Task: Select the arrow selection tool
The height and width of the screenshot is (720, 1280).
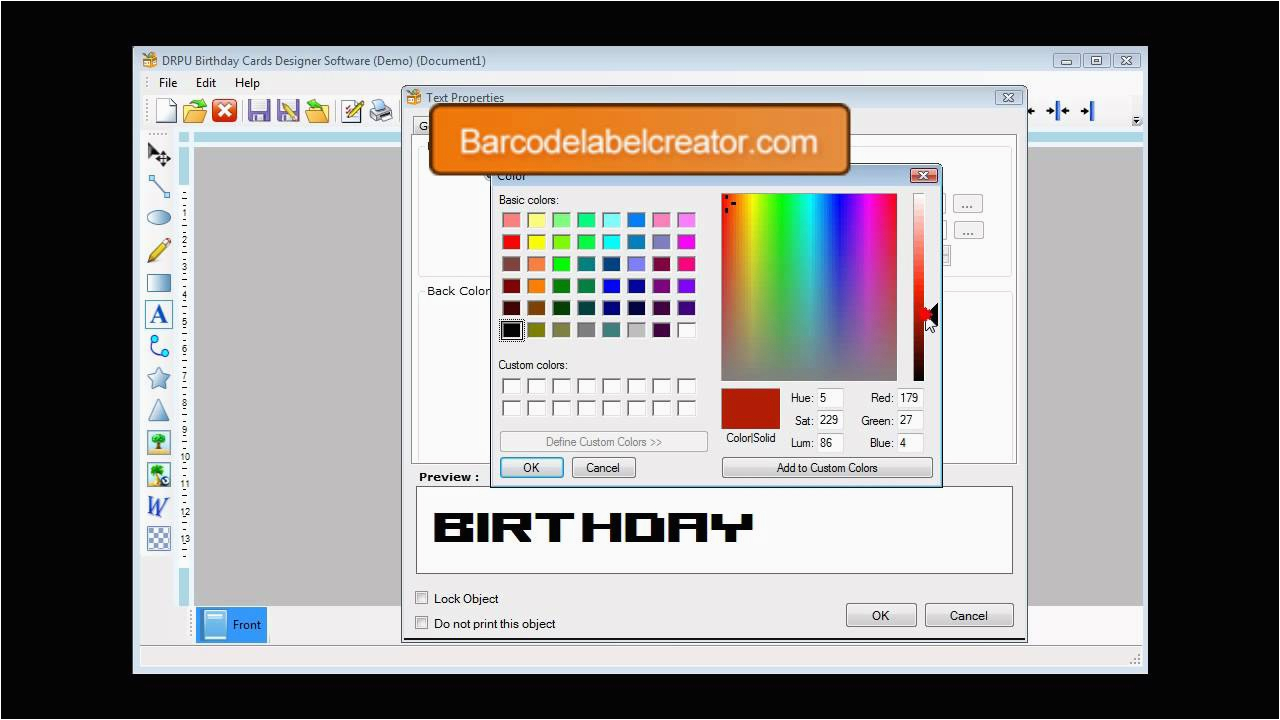Action: pyautogui.click(x=158, y=153)
